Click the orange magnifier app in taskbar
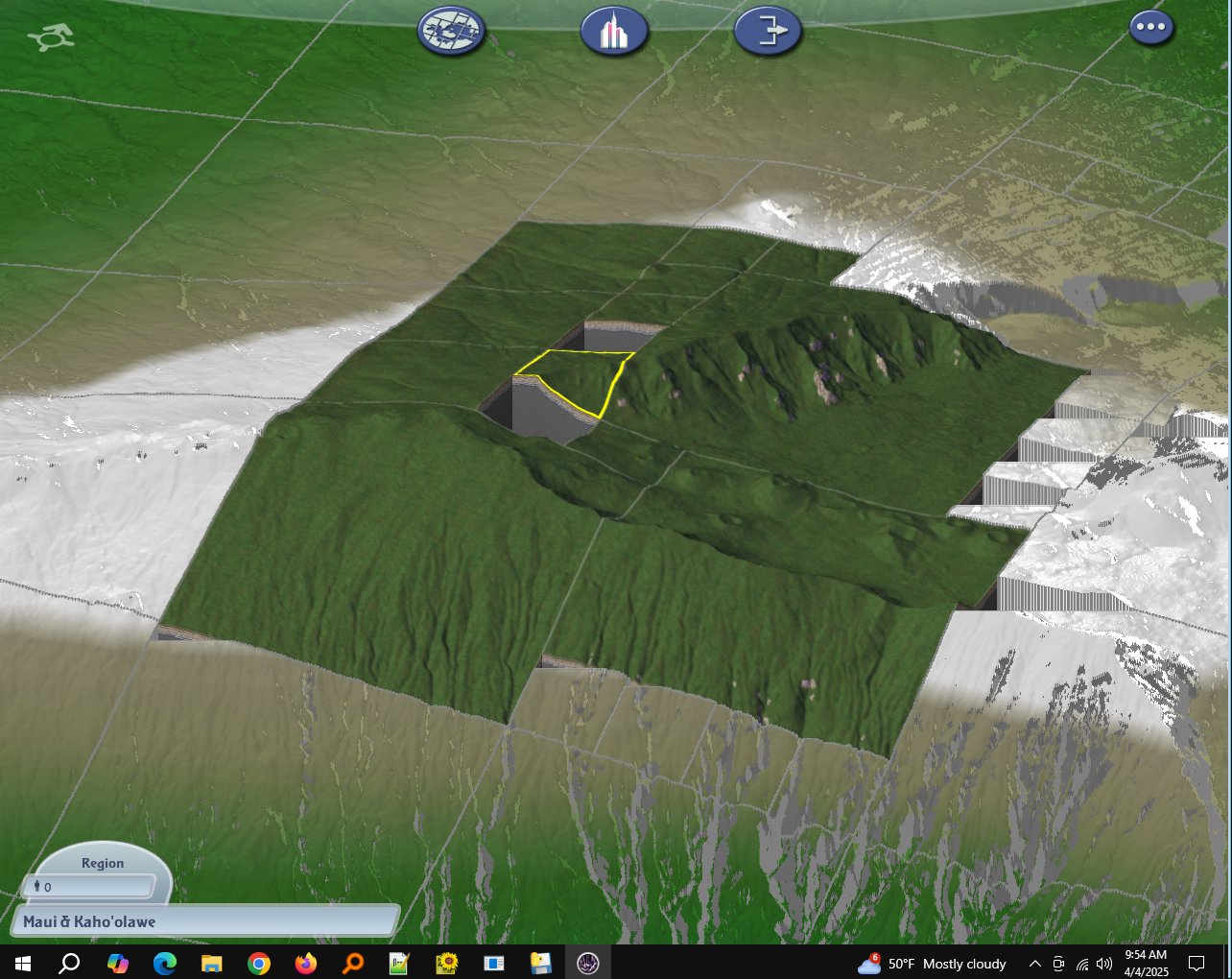 pyautogui.click(x=353, y=963)
